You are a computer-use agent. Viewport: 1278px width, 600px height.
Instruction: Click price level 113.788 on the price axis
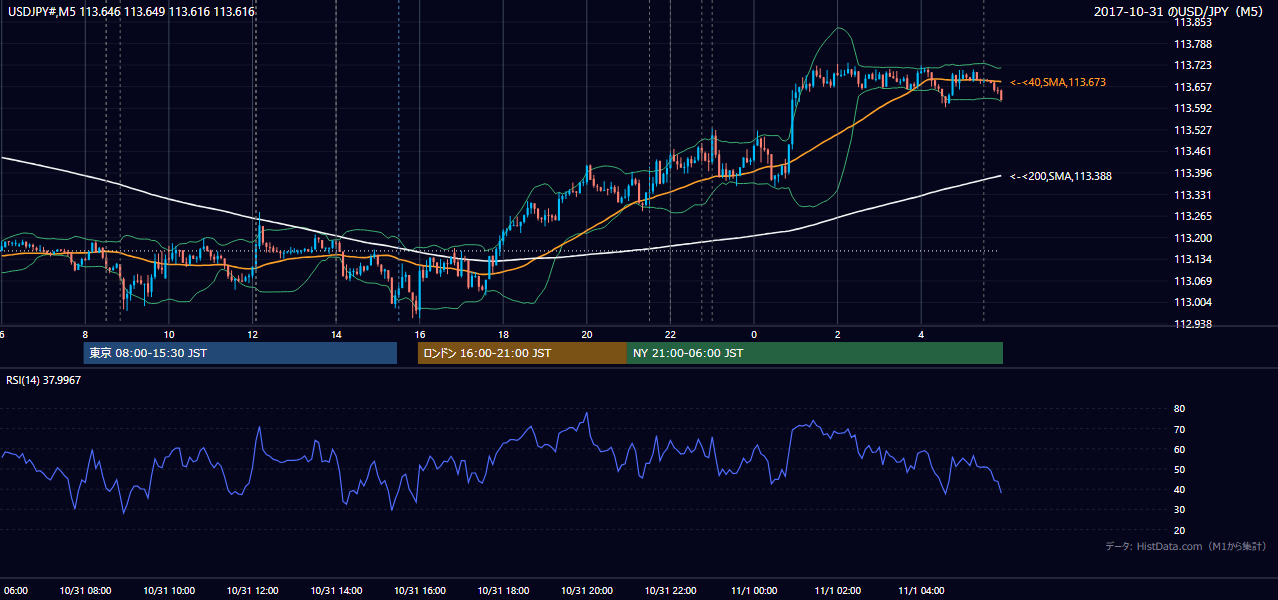click(1194, 44)
